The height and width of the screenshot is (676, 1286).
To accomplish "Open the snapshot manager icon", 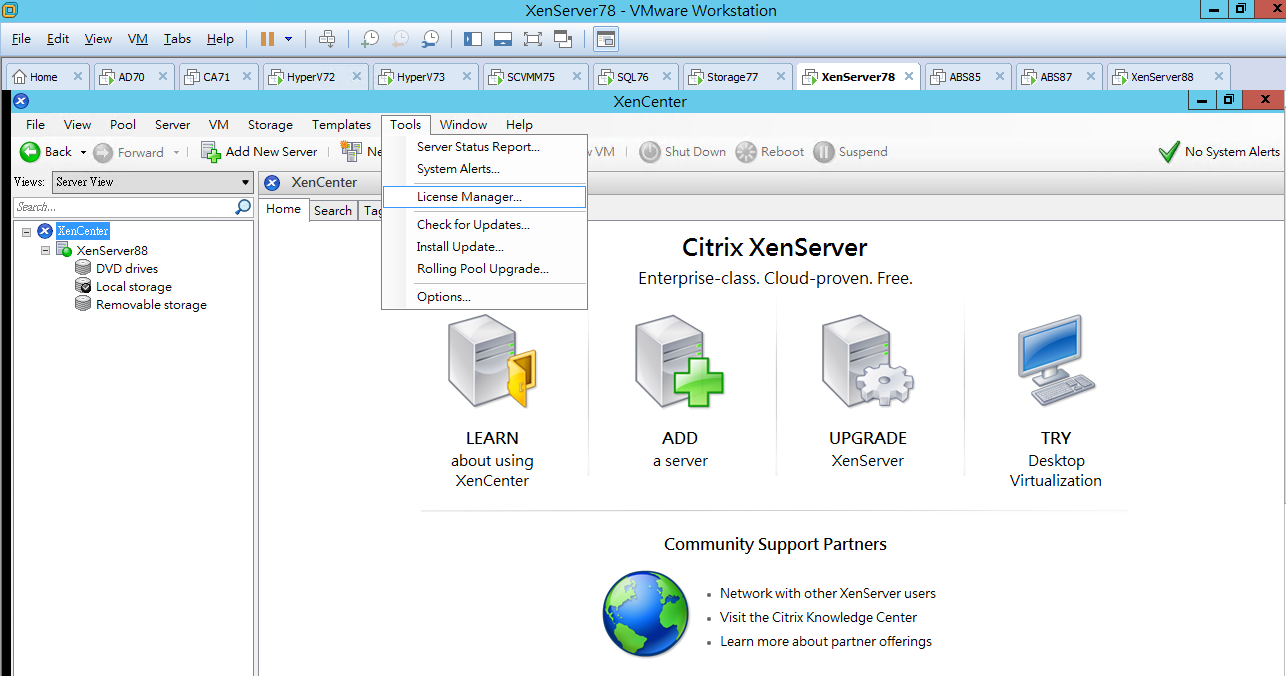I will [430, 39].
